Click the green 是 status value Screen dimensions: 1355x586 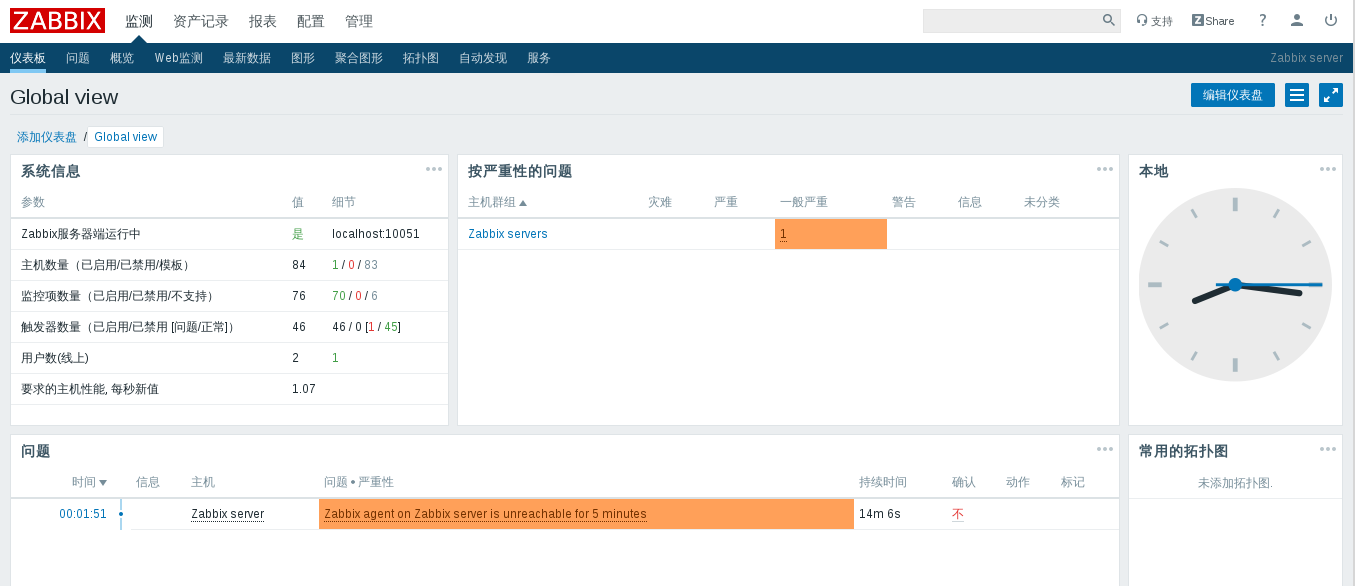point(298,234)
